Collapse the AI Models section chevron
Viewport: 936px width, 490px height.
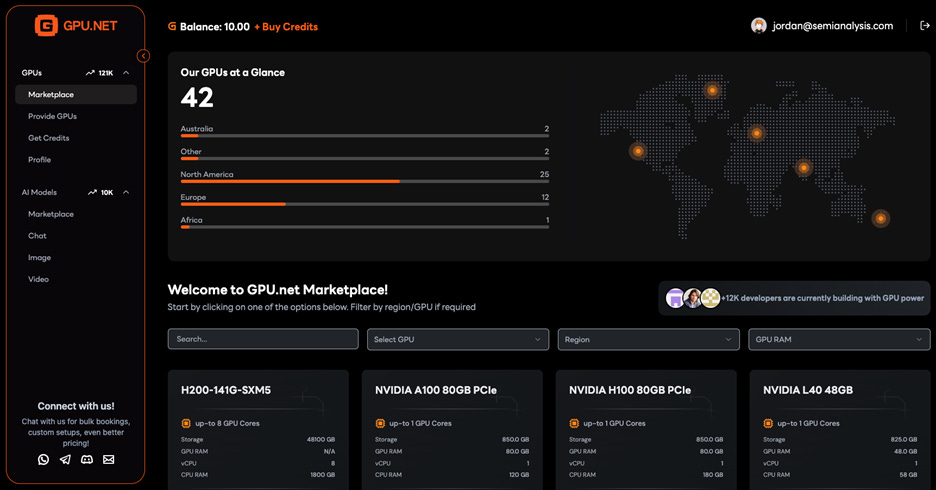(126, 192)
